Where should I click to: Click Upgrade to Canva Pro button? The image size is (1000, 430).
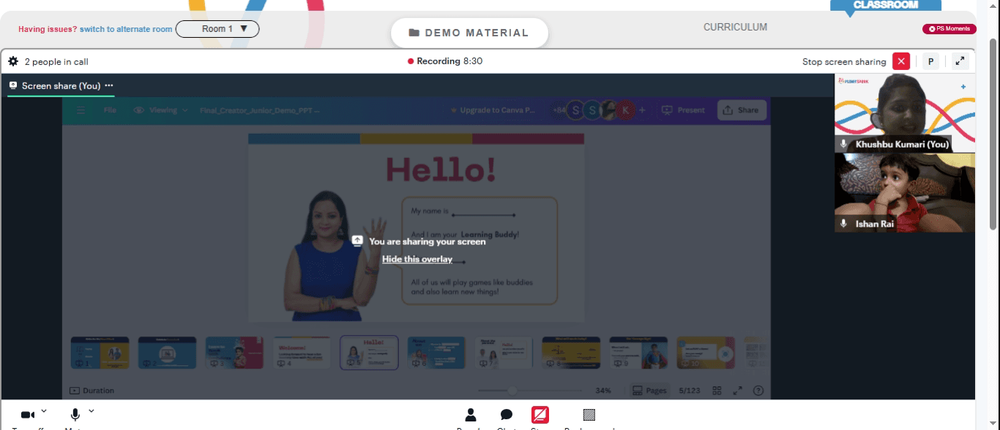495,110
